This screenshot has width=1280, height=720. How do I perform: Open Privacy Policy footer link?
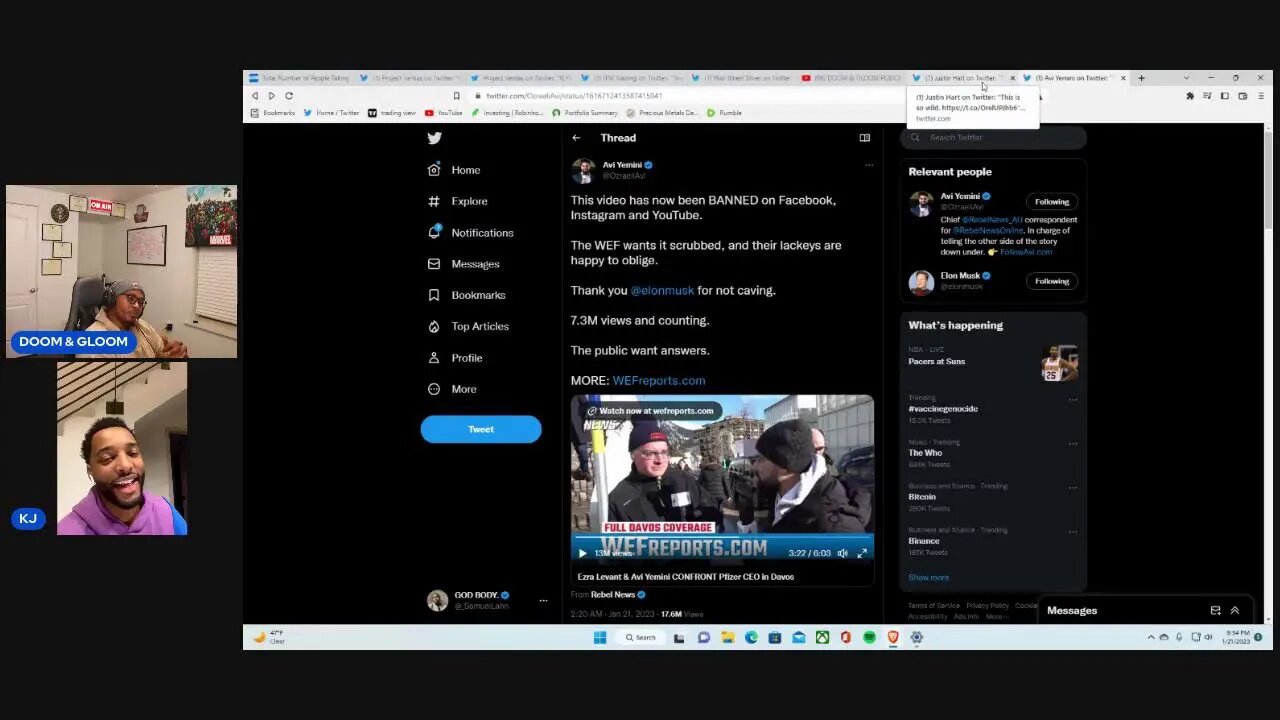[x=987, y=606]
